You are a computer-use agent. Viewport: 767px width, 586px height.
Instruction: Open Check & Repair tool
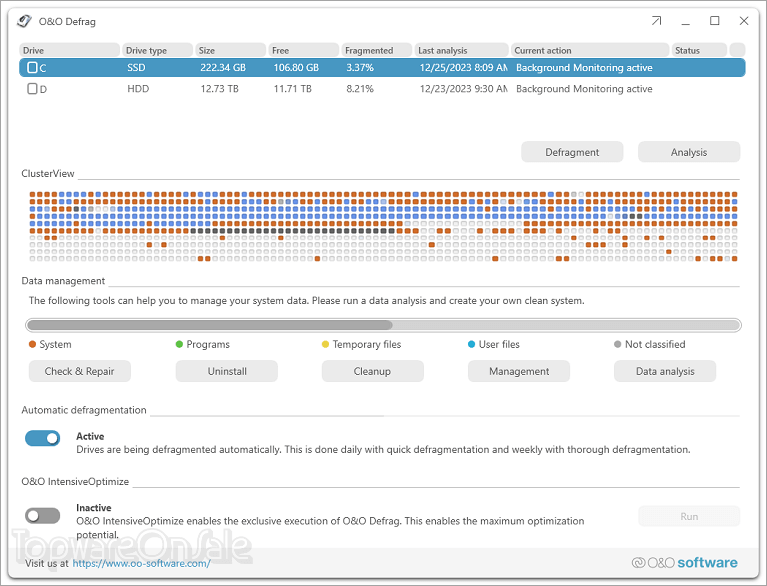point(80,371)
